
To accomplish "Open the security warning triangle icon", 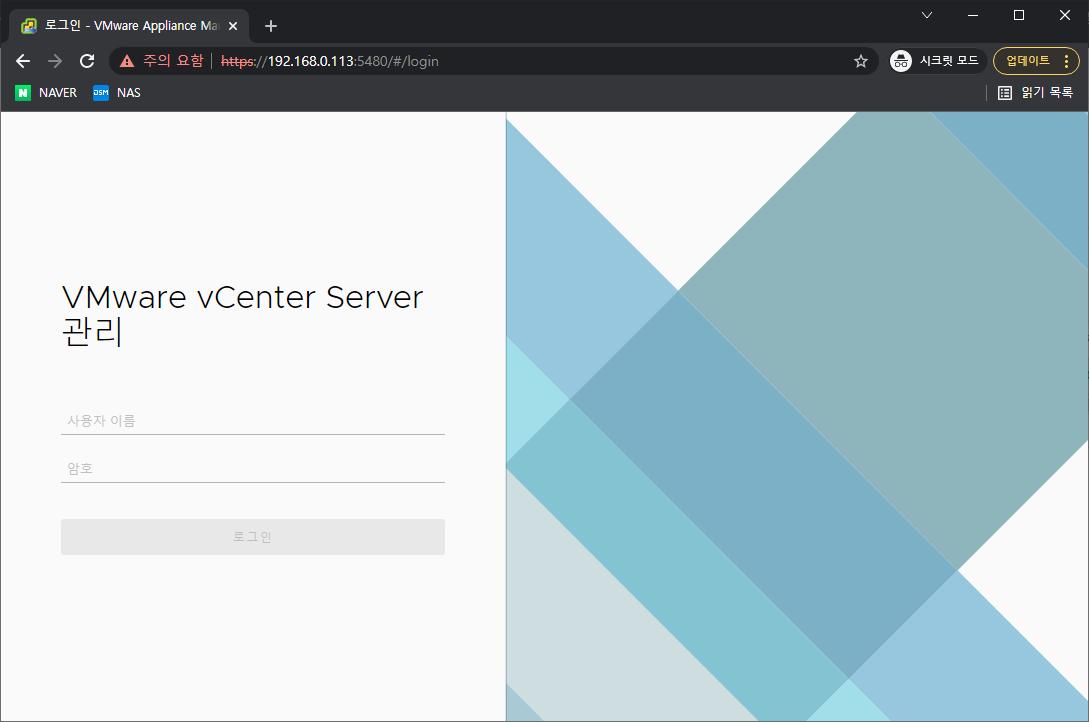I will (x=126, y=61).
